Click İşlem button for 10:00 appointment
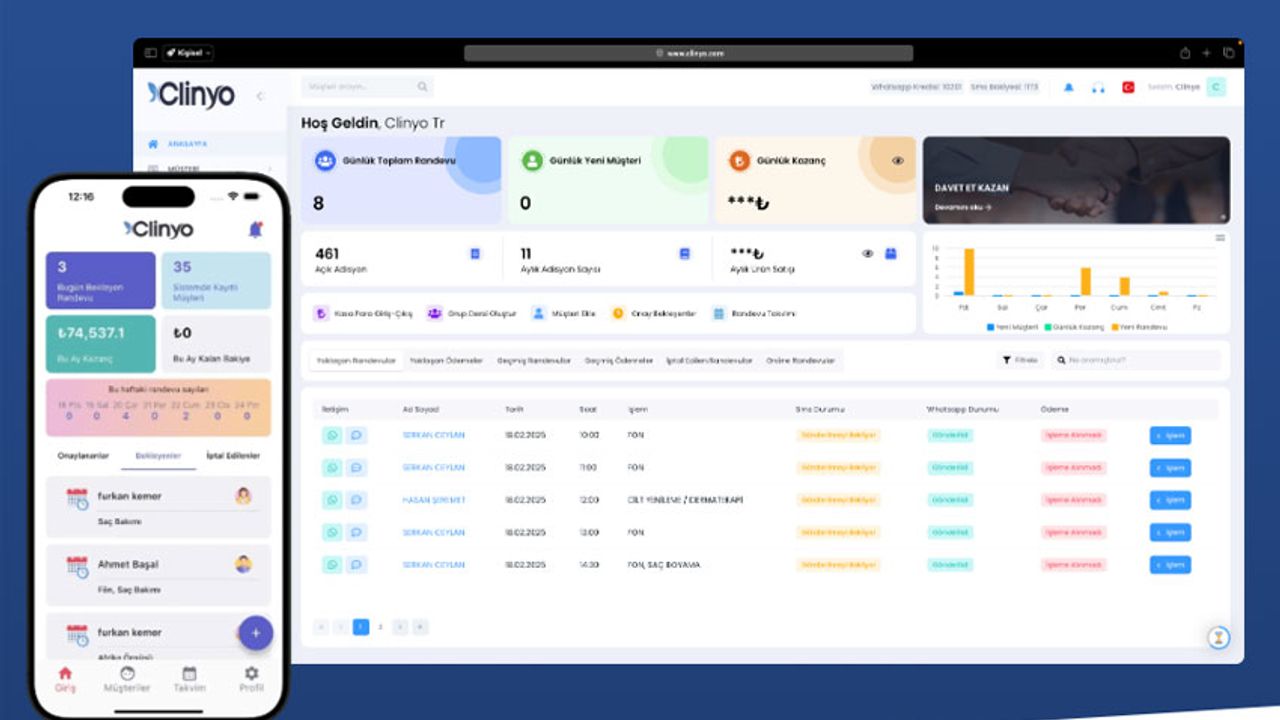Viewport: 1280px width, 720px height. click(x=1170, y=435)
